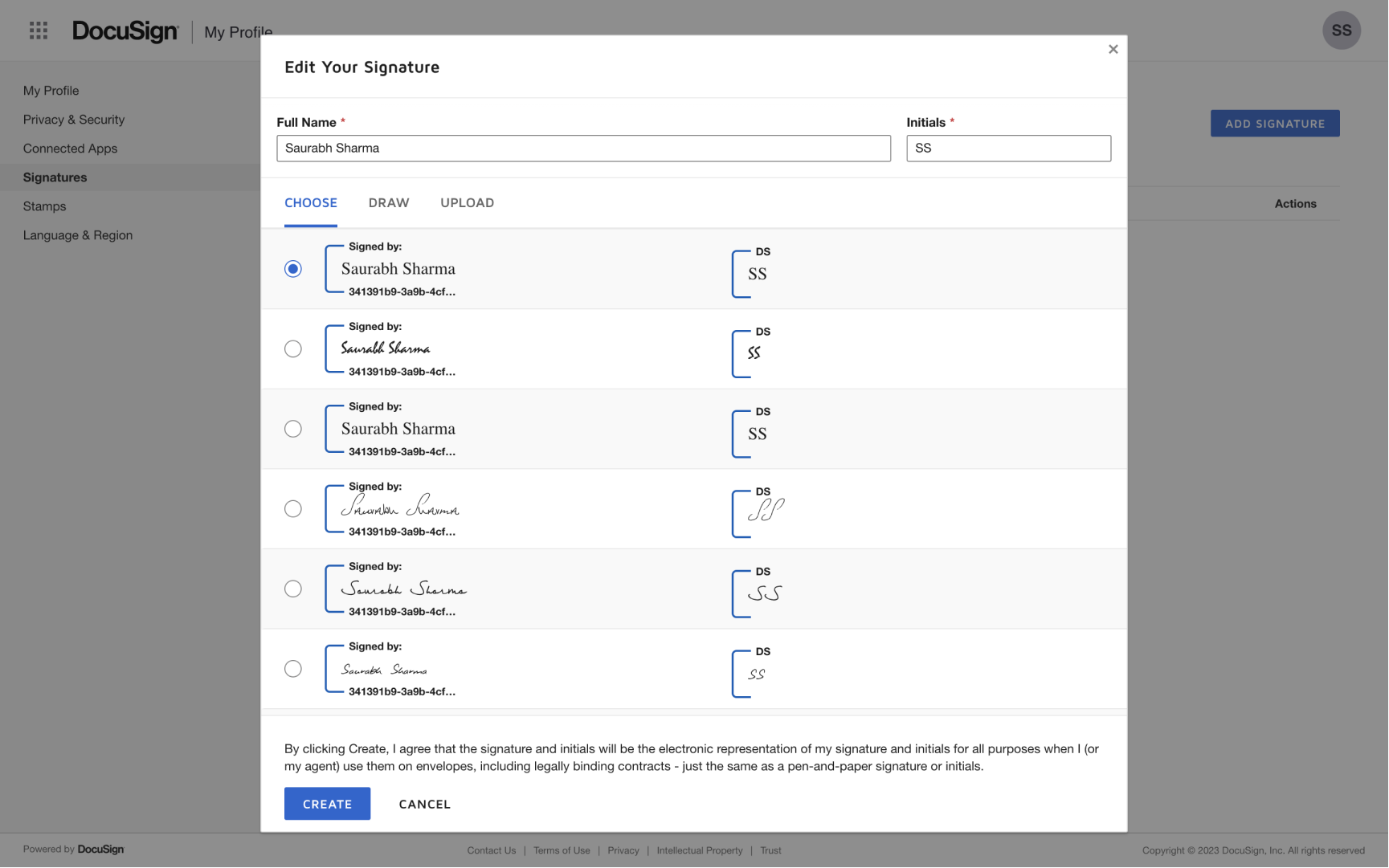Click the SS profile avatar
Image resolution: width=1389 pixels, height=868 pixels.
pos(1342,30)
